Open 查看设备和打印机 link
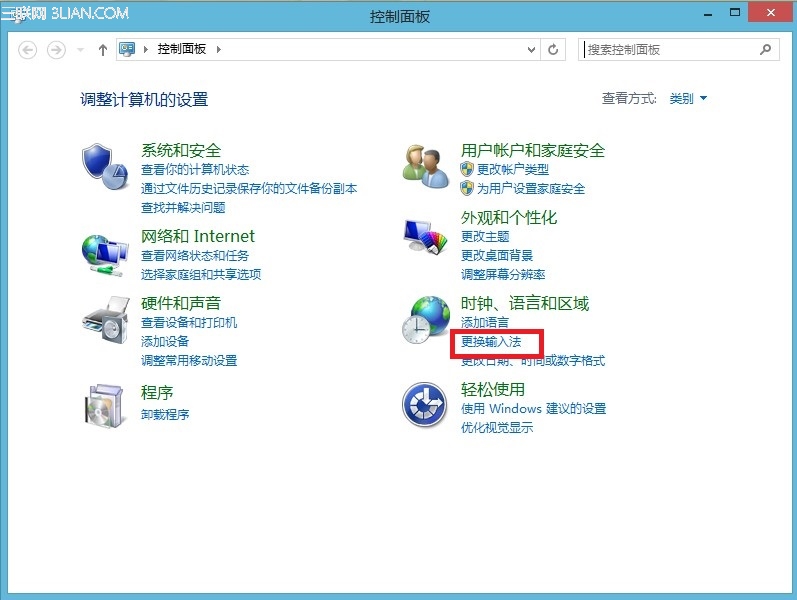This screenshot has height=600, width=797. click(x=189, y=322)
